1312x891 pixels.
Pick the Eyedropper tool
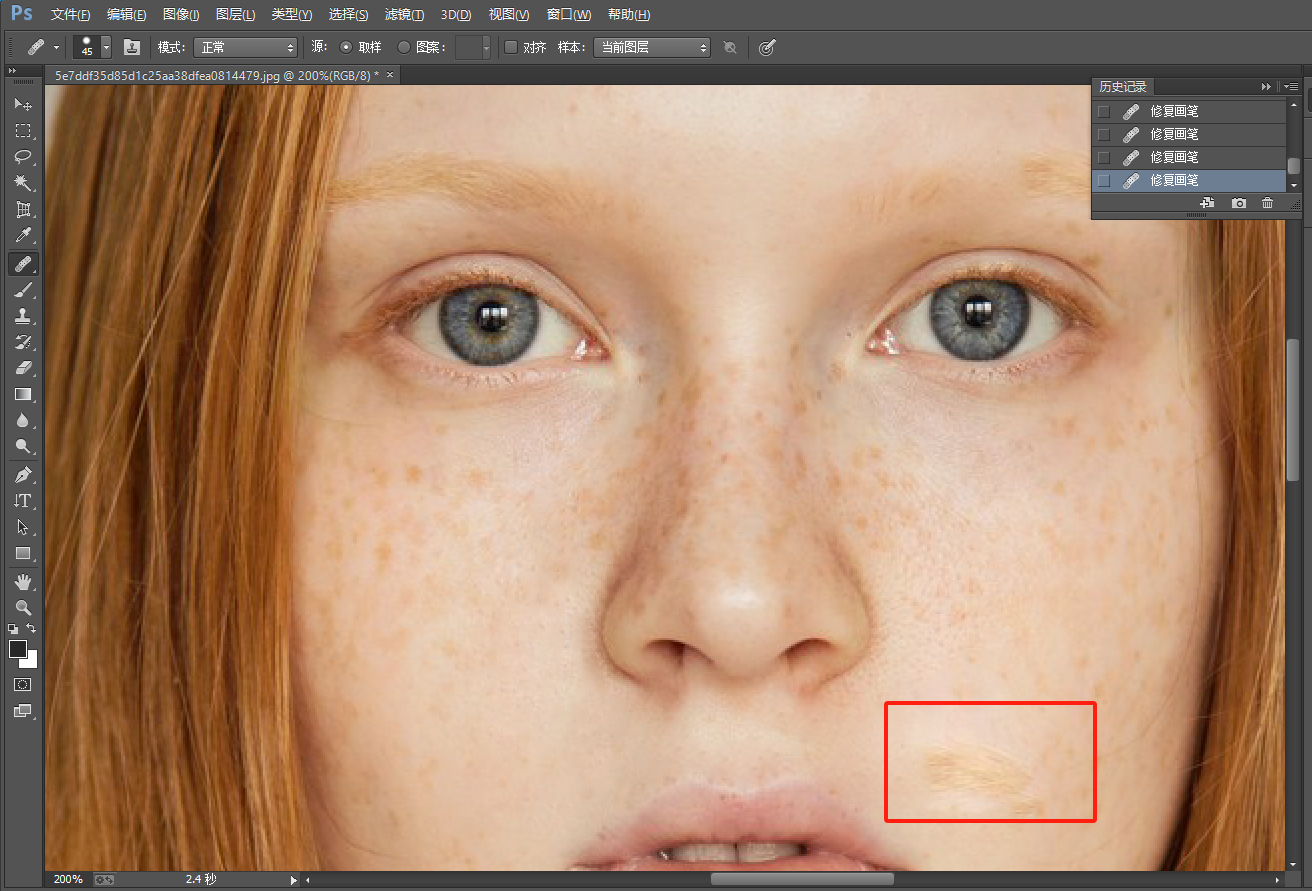[x=23, y=236]
